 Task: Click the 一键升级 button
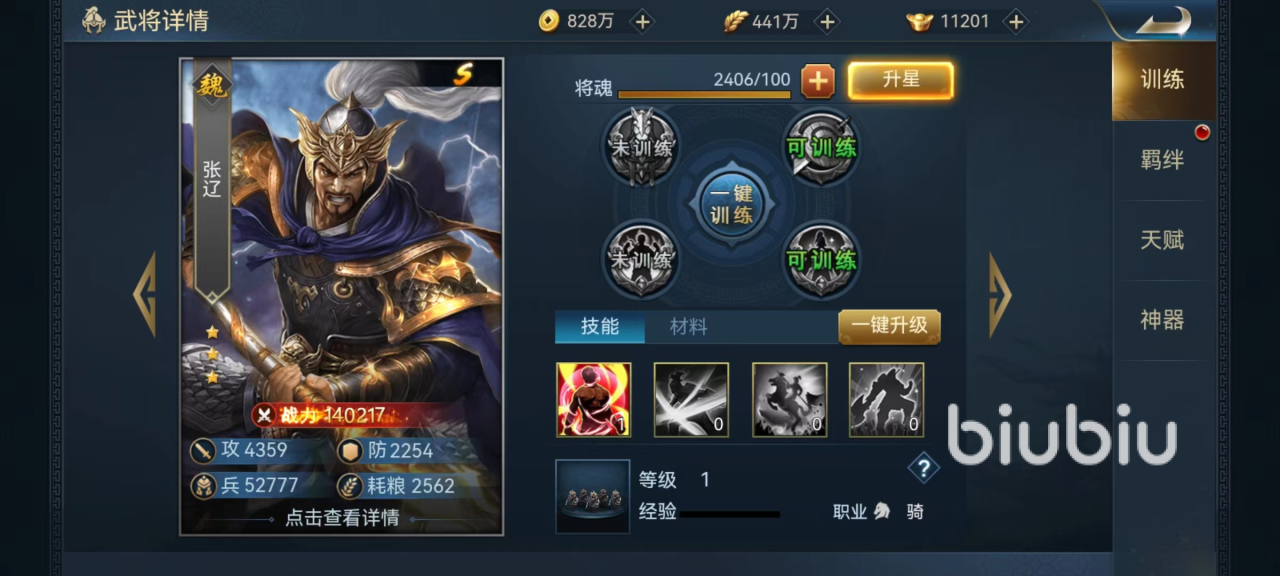(889, 326)
